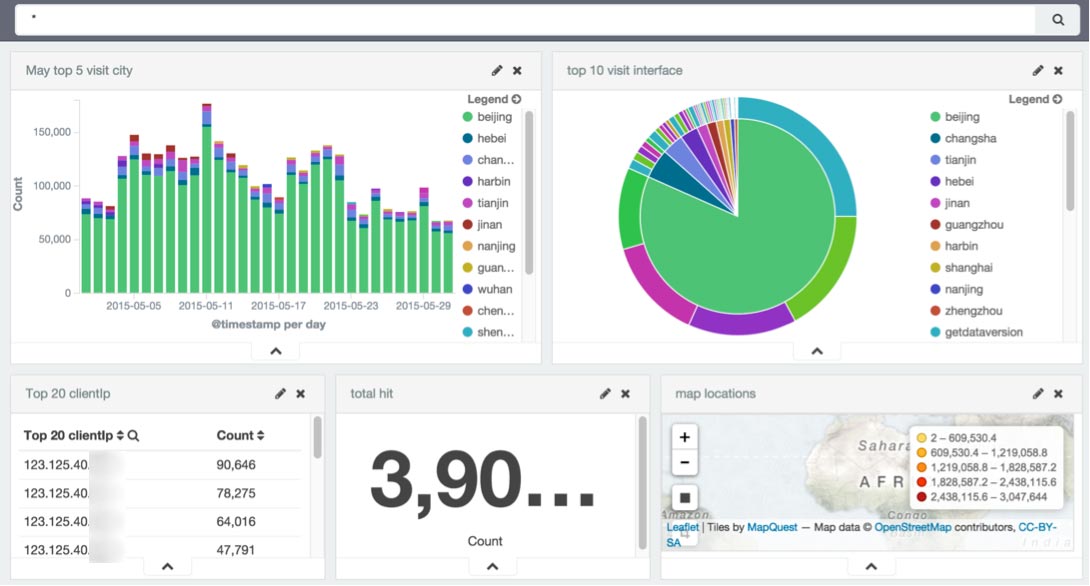Zoom in on the map

click(685, 437)
